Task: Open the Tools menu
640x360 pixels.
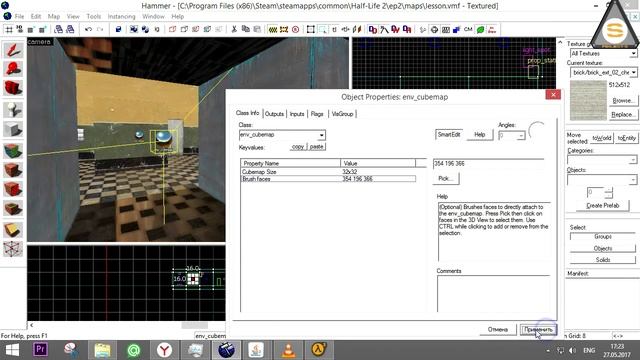Action: 93,16
